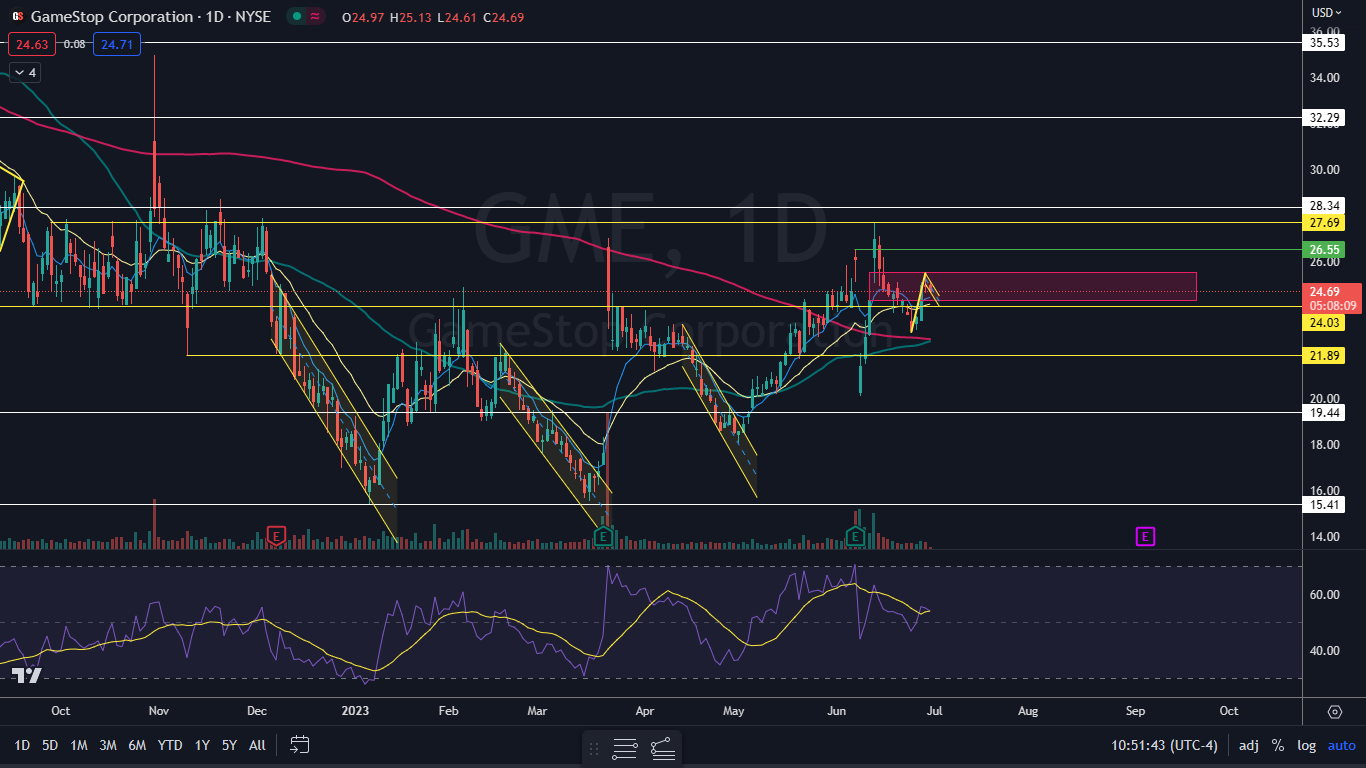This screenshot has width=1366, height=768.
Task: Click the 15.41 price level label
Action: click(1323, 505)
